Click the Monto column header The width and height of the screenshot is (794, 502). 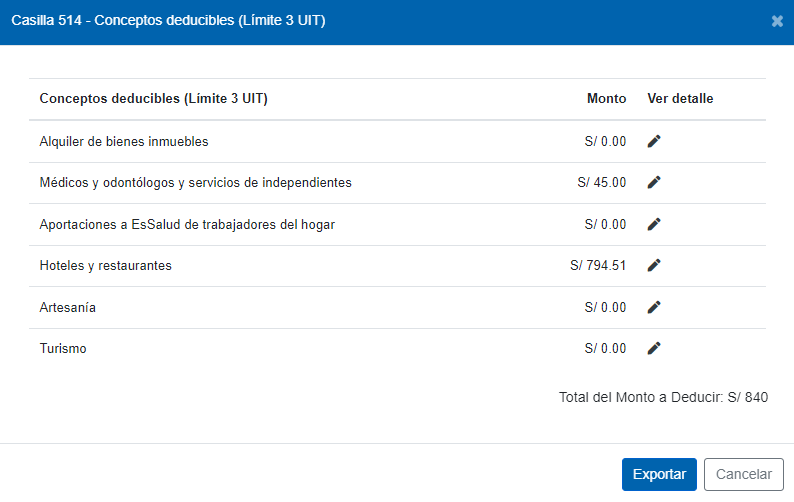pyautogui.click(x=607, y=99)
